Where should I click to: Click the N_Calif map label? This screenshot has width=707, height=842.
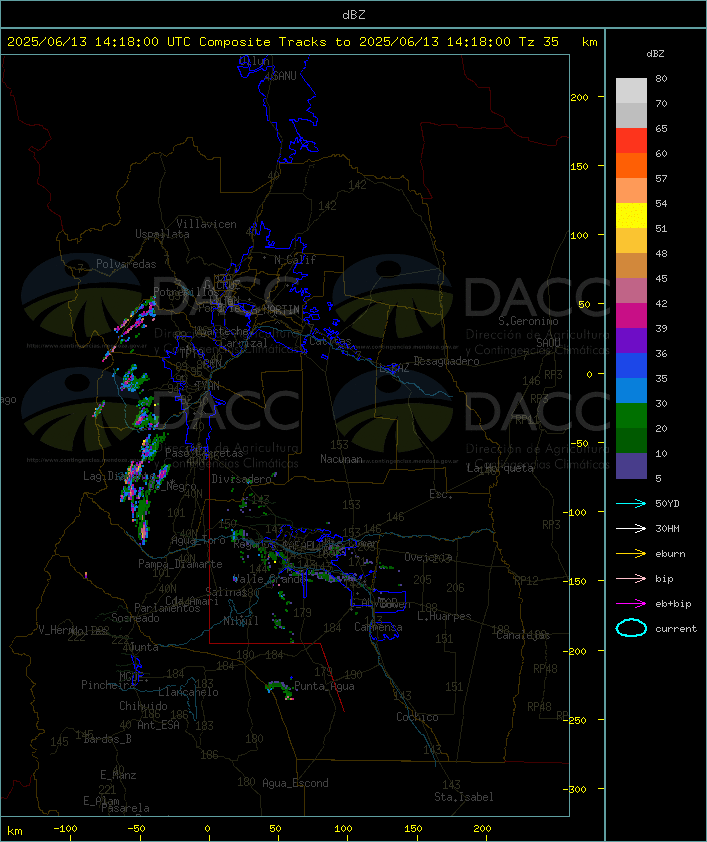[295, 260]
